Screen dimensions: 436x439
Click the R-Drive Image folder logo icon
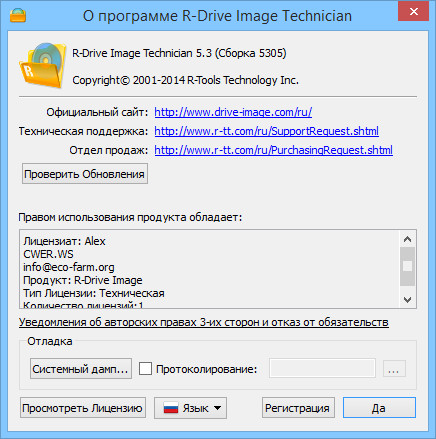click(42, 65)
